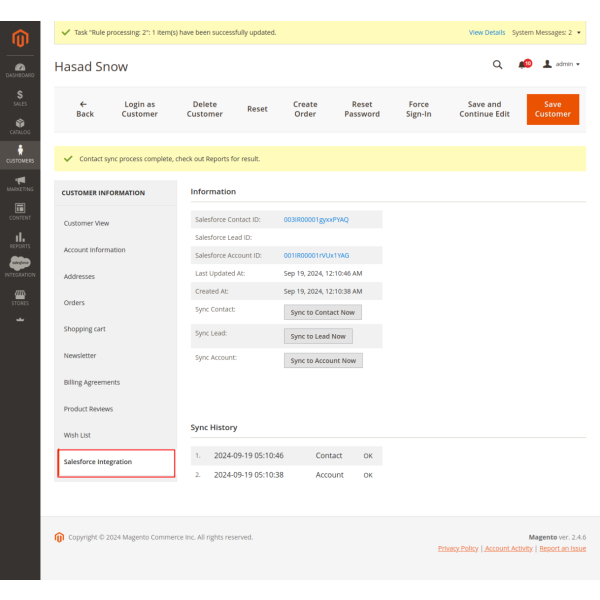
Task: Open the notifications bell icon
Action: [522, 65]
